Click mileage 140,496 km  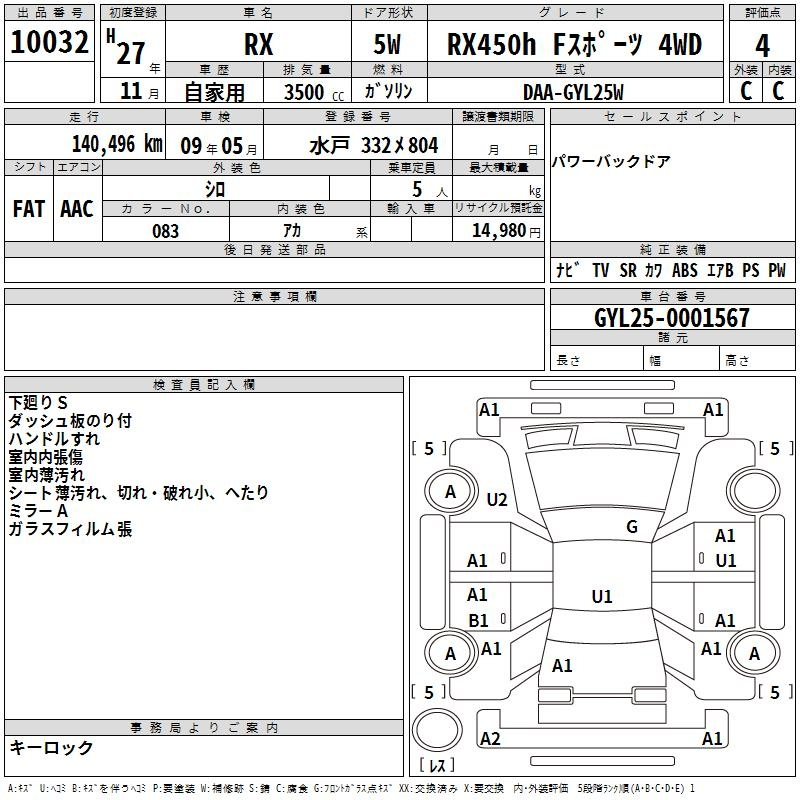click(x=117, y=144)
